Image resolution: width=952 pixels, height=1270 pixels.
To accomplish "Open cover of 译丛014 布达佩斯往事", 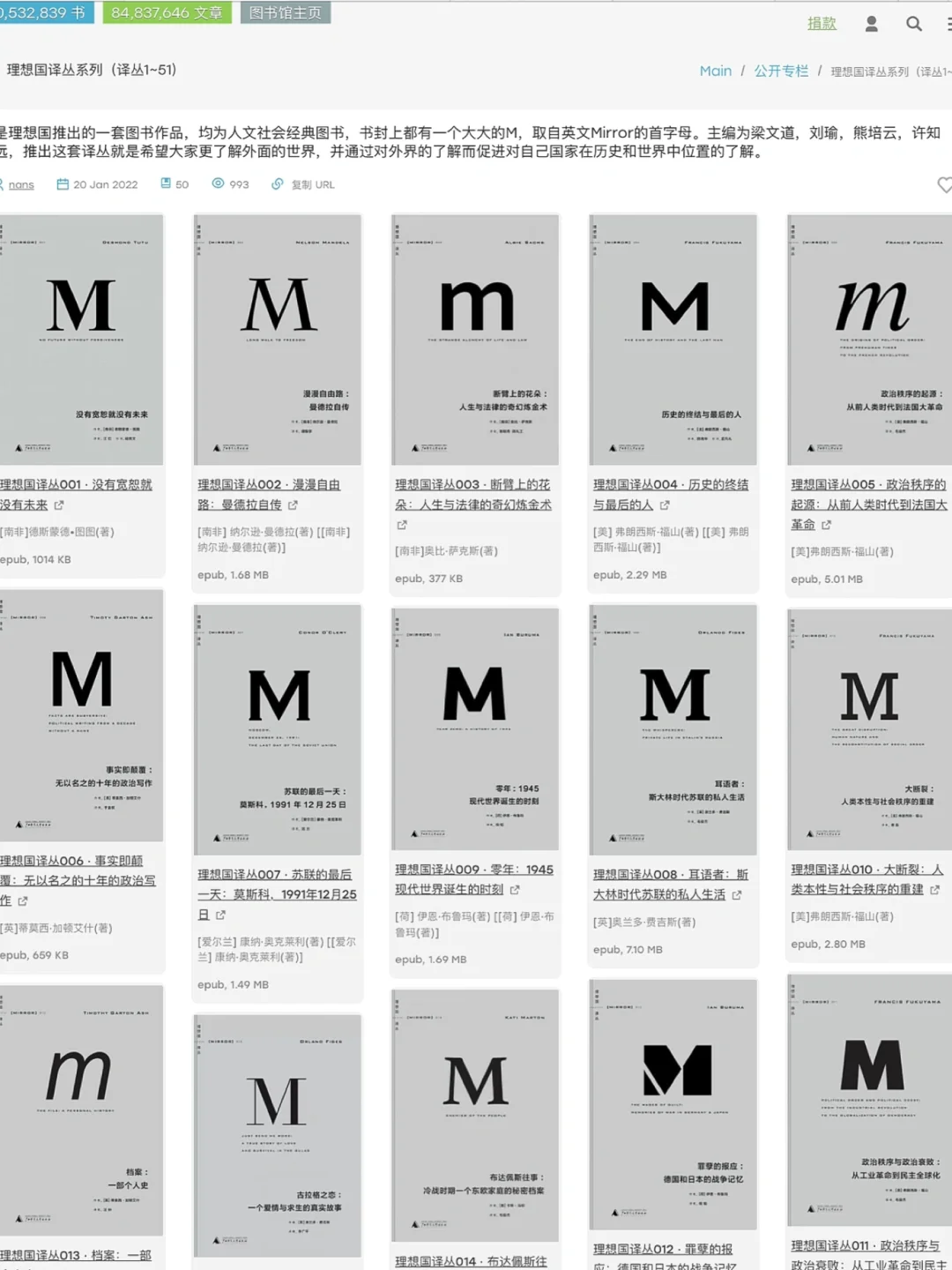I will pos(475,1116).
